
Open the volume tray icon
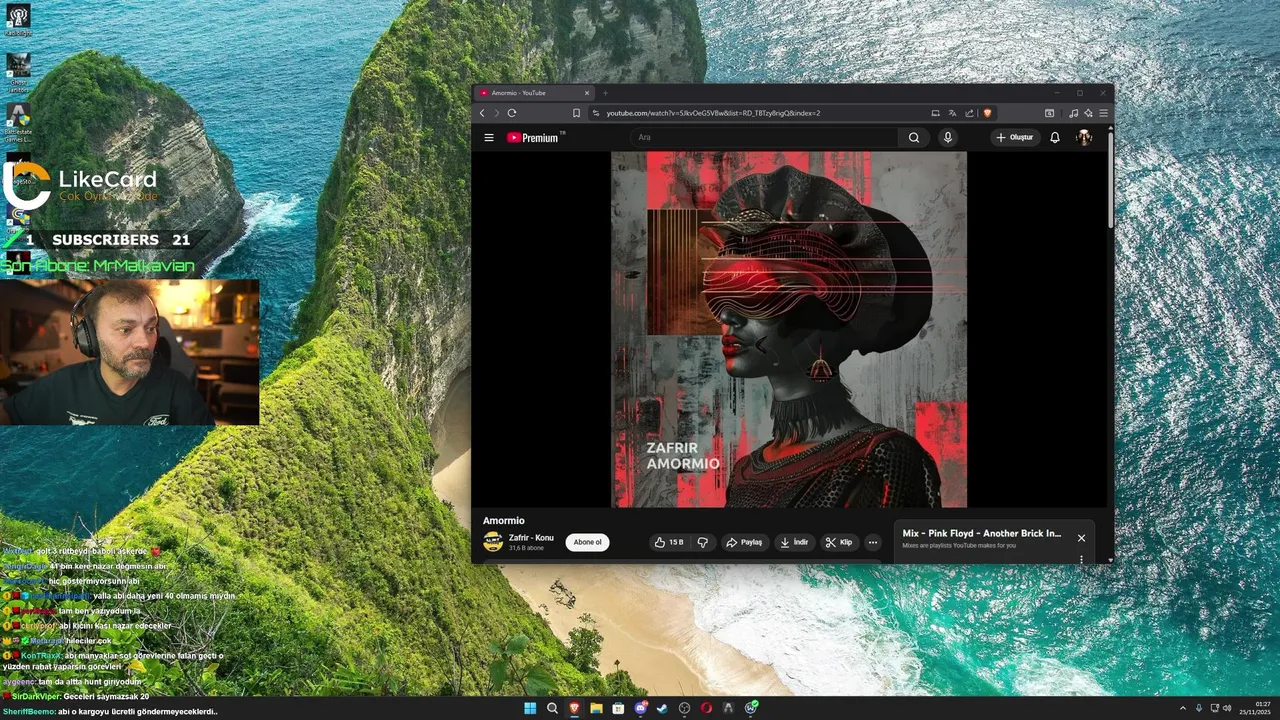(x=1227, y=708)
